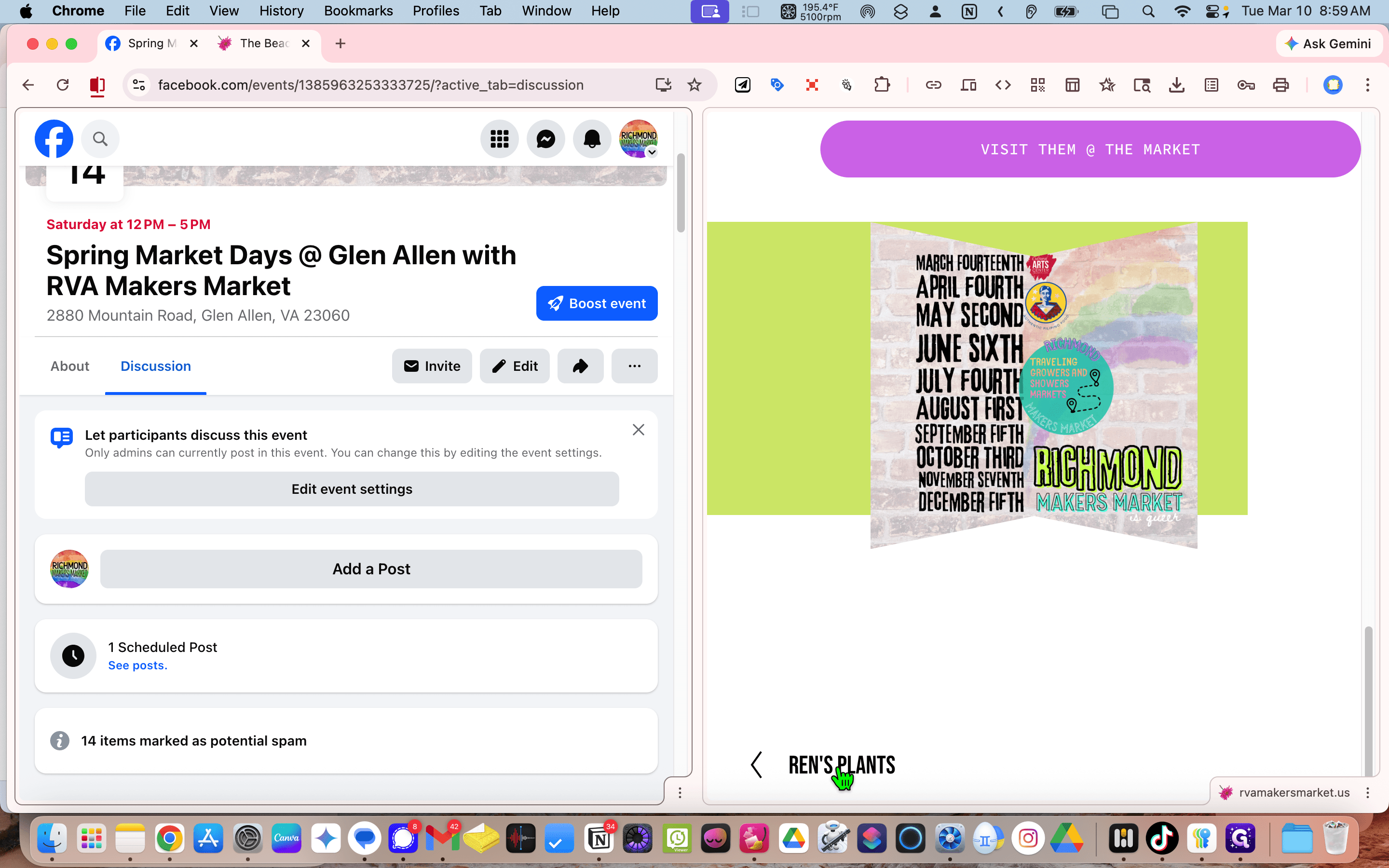The height and width of the screenshot is (868, 1389).
Task: Click the Edit event button
Action: pos(514,366)
